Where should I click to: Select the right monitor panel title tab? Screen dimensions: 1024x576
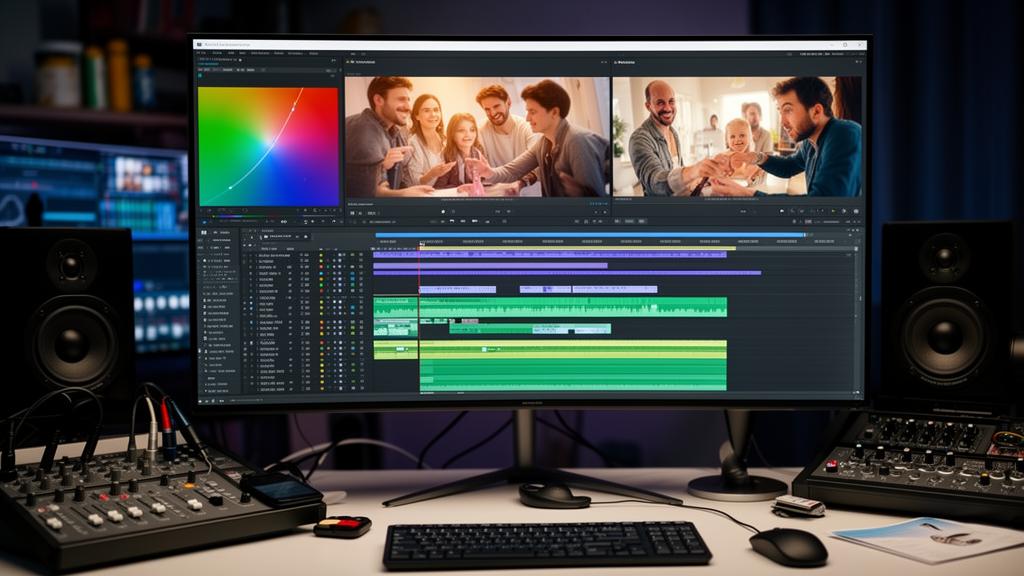point(625,62)
